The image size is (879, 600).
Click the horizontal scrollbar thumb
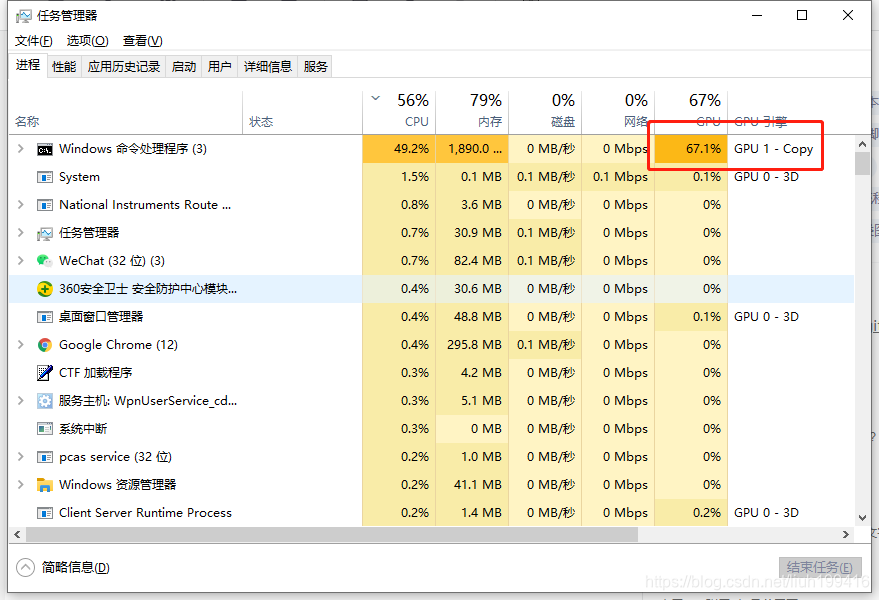tap(332, 534)
